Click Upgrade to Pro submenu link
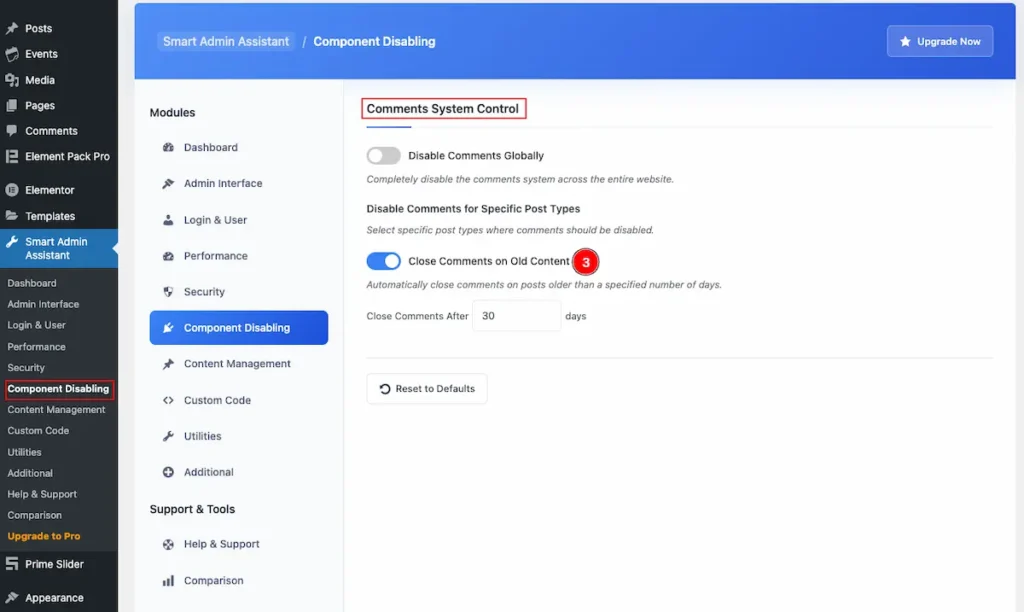Viewport: 1024px width, 612px height. point(44,536)
